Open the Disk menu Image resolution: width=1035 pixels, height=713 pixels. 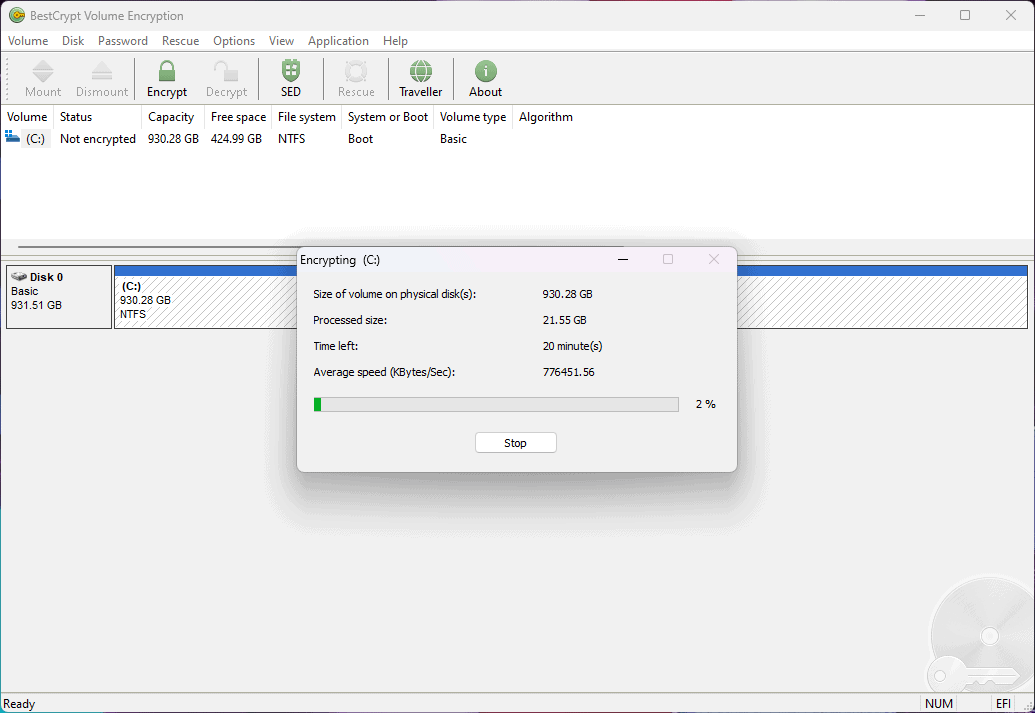pyautogui.click(x=73, y=41)
